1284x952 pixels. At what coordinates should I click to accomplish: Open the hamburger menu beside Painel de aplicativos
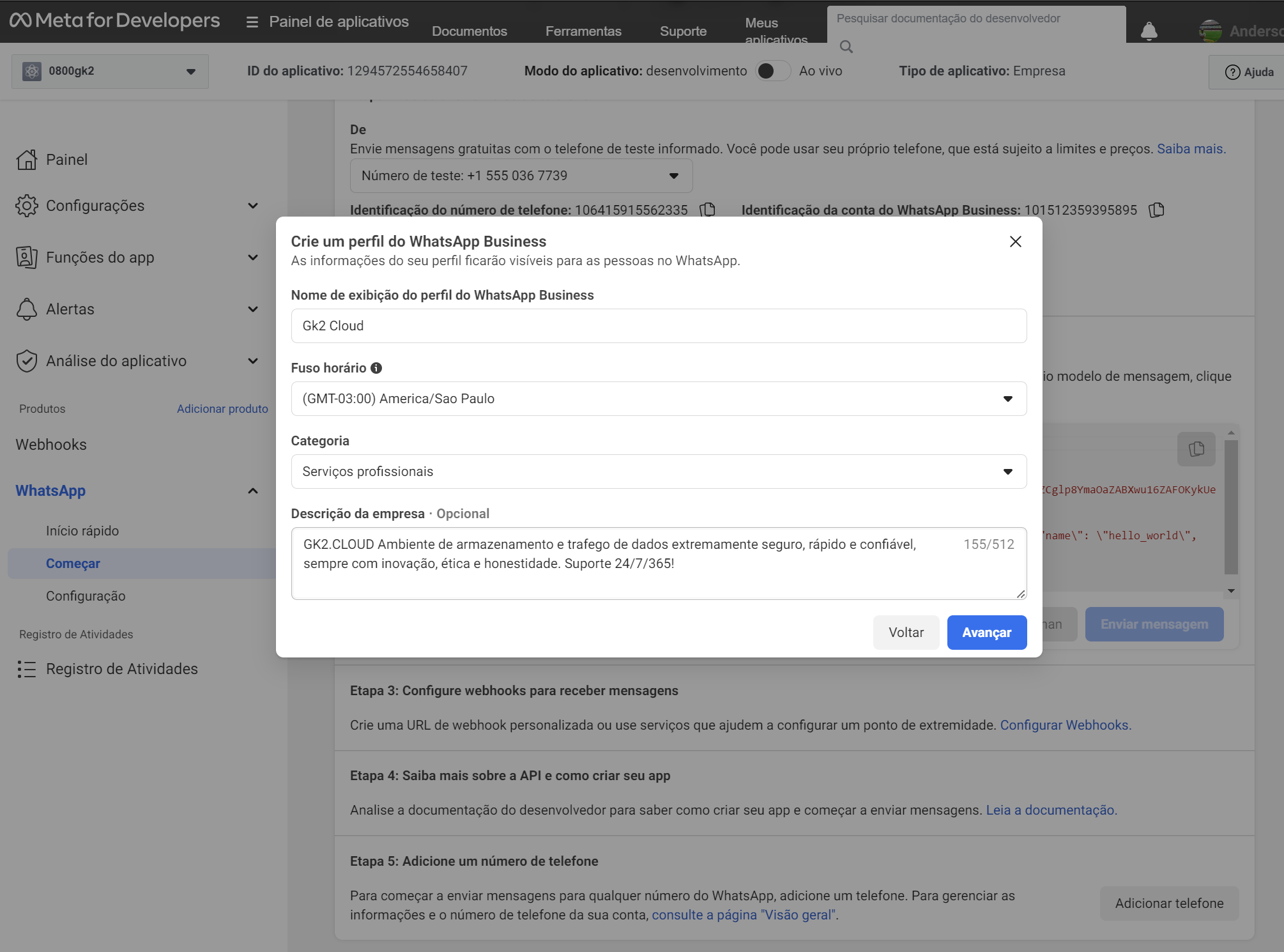252,22
